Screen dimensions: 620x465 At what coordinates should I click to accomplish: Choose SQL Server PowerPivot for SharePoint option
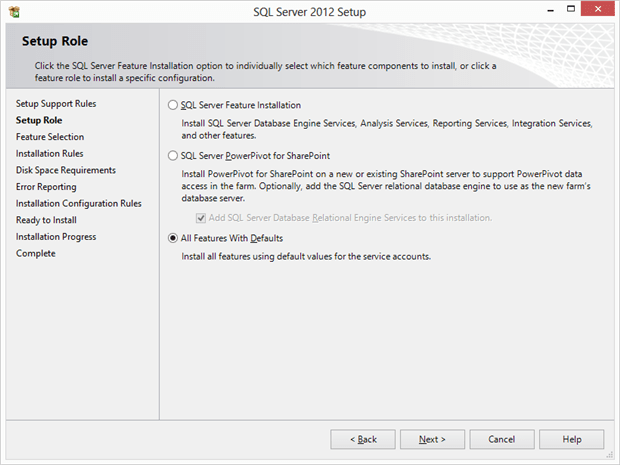click(173, 156)
